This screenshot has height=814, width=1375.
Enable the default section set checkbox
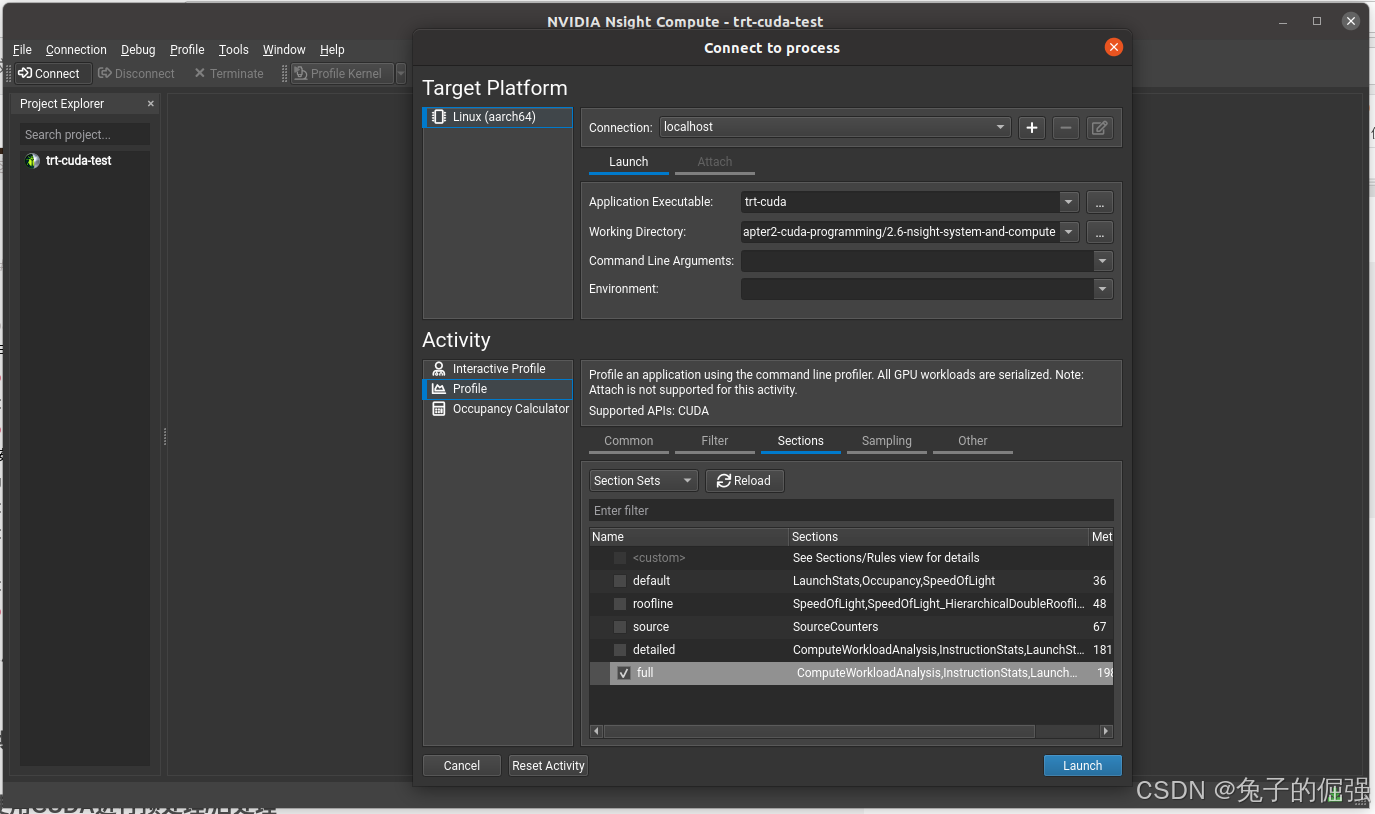click(x=620, y=581)
